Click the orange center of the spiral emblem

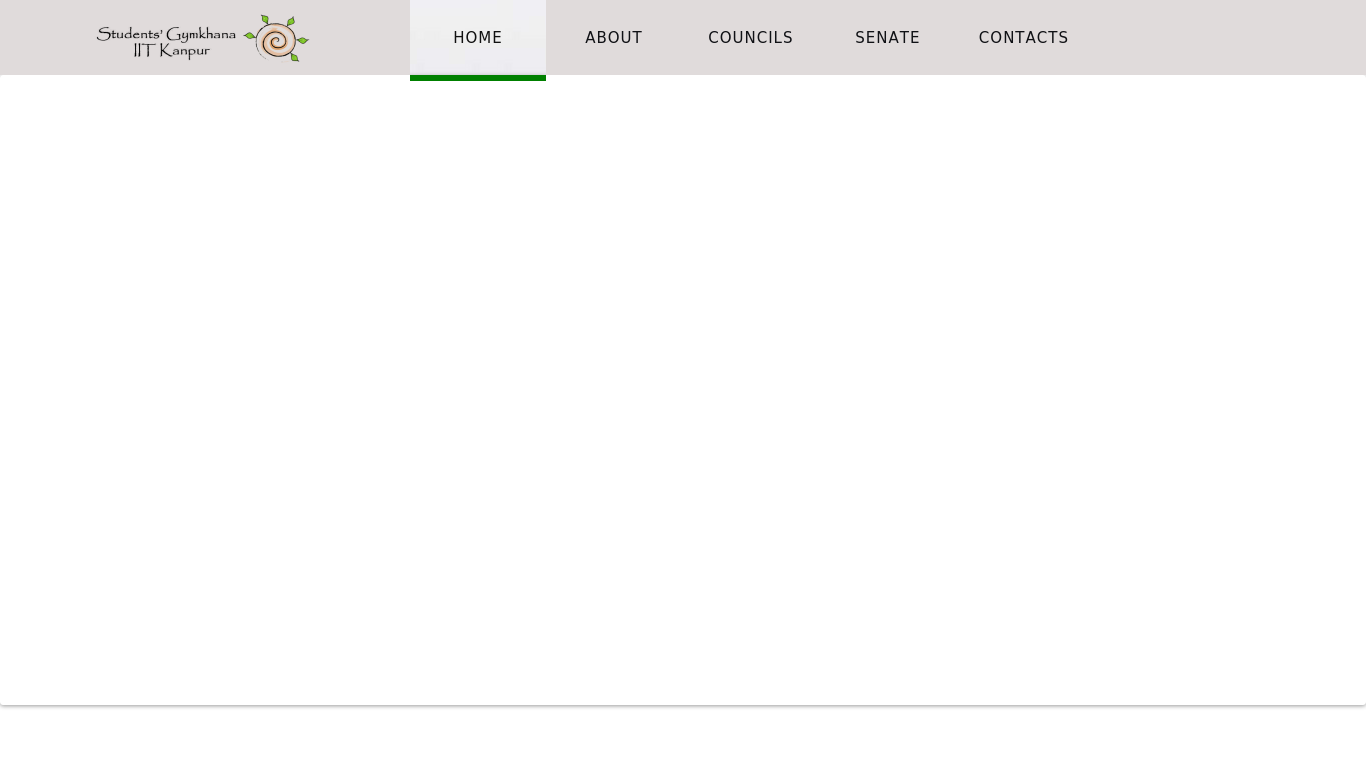tap(276, 40)
